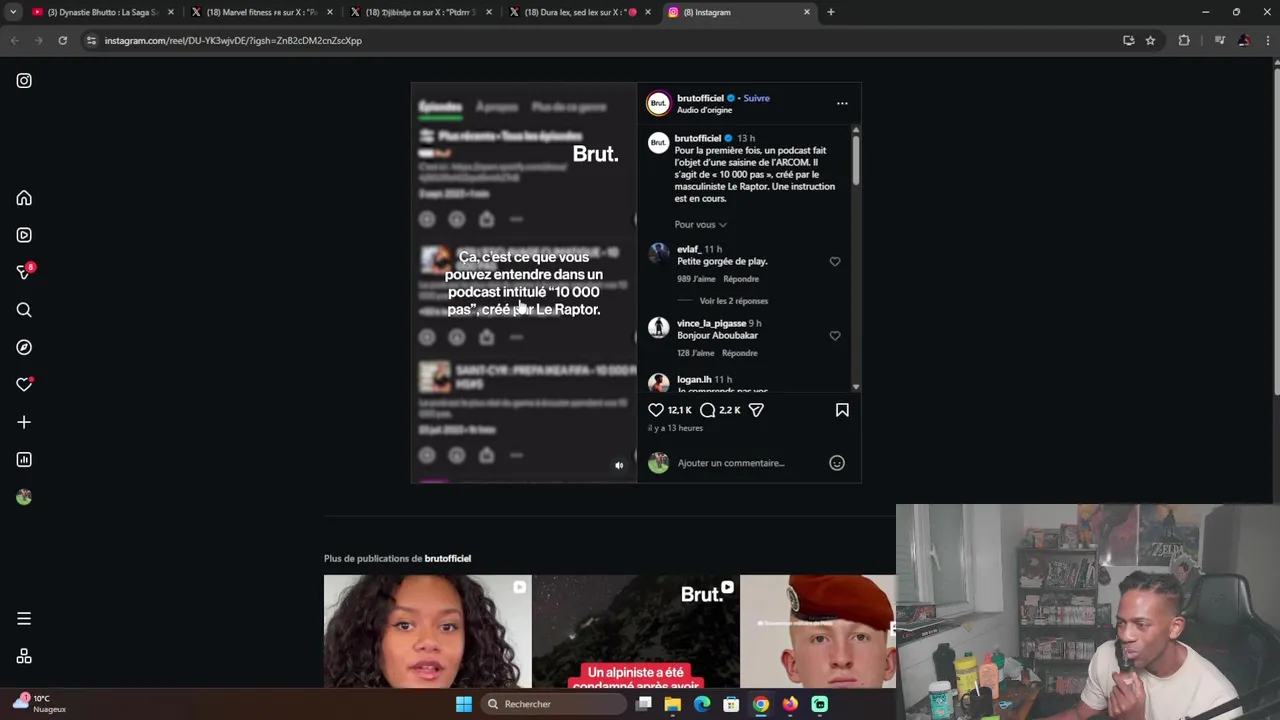Open your profile avatar in the sidebar
The width and height of the screenshot is (1280, 720).
[x=24, y=497]
